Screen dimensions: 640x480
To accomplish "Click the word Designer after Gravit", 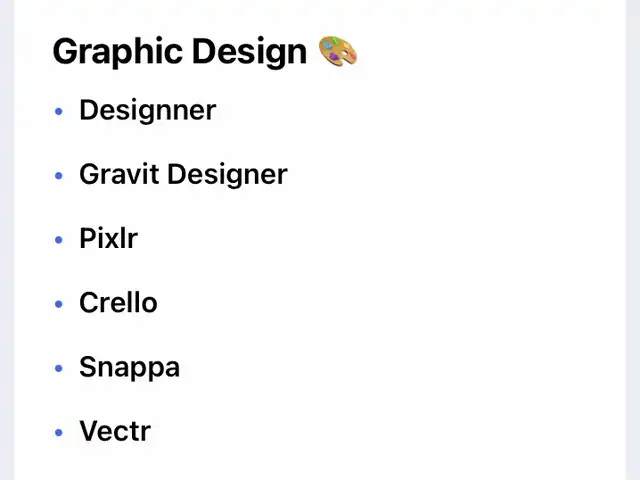I will click(227, 174).
